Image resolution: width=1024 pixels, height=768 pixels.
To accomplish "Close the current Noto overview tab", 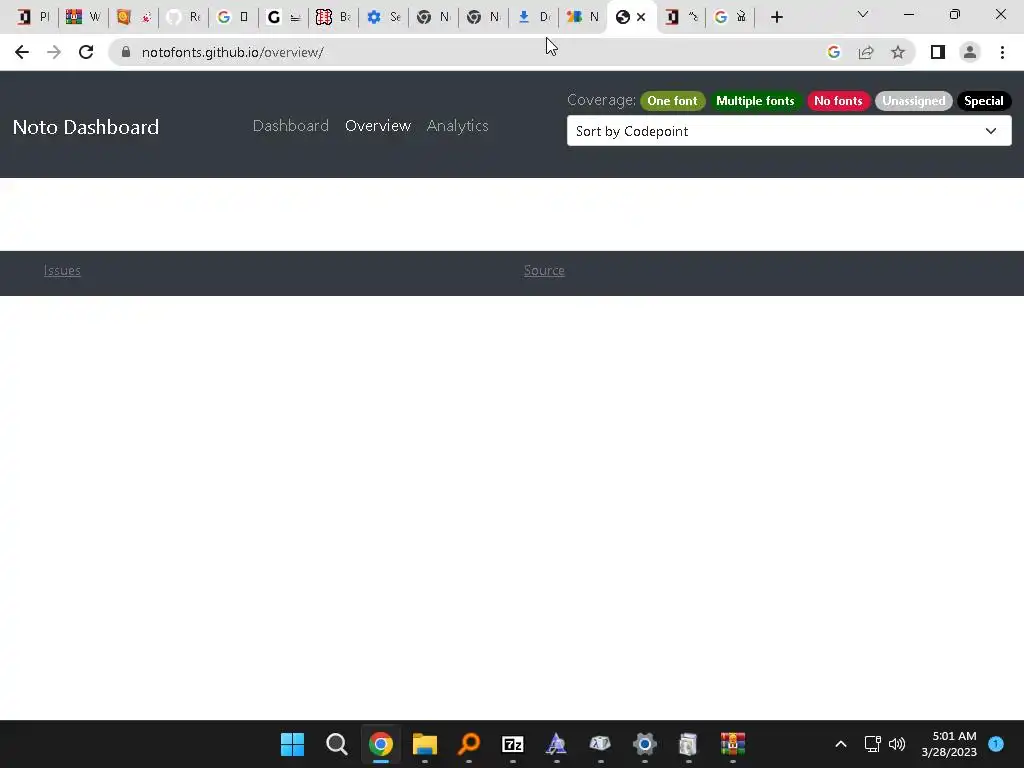I will click(x=641, y=17).
